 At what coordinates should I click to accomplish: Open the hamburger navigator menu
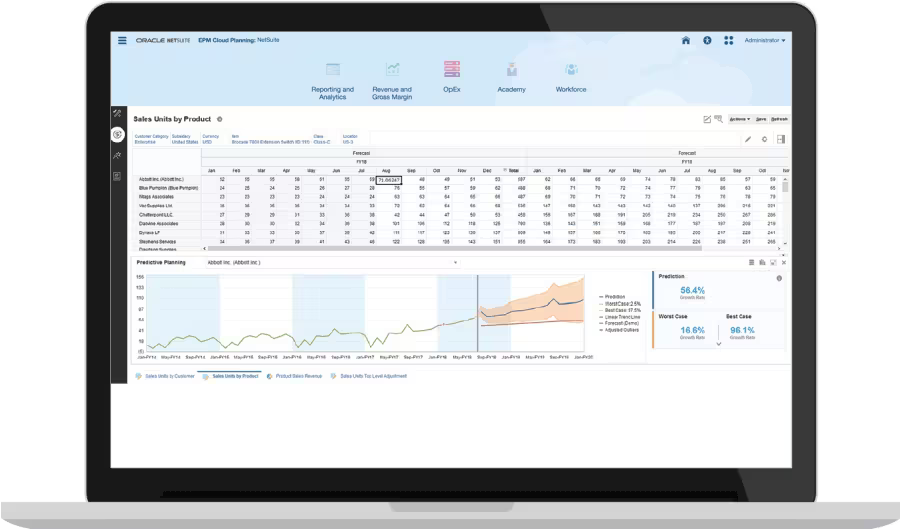122,41
